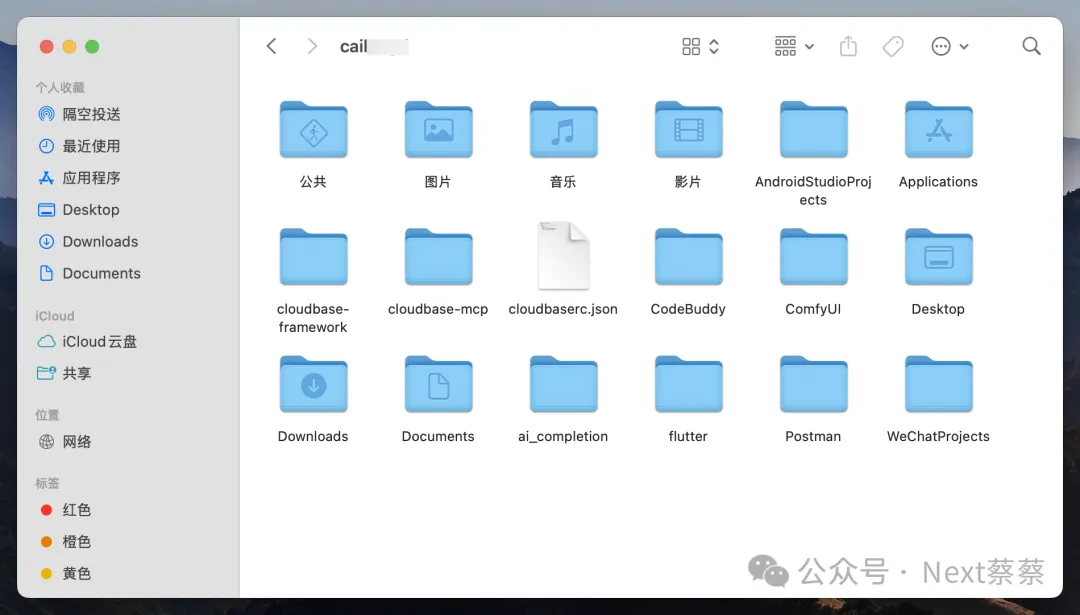This screenshot has height=615, width=1080.
Task: Expand the group-by options dropdown
Action: coord(794,47)
